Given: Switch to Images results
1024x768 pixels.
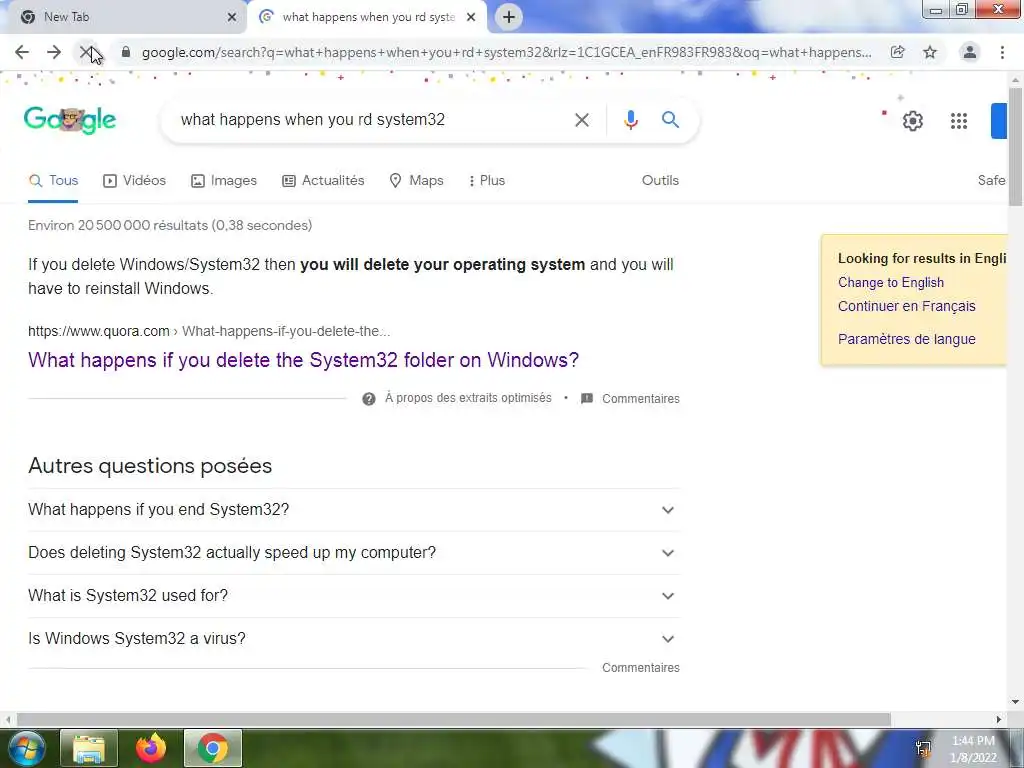Looking at the screenshot, I should point(224,181).
